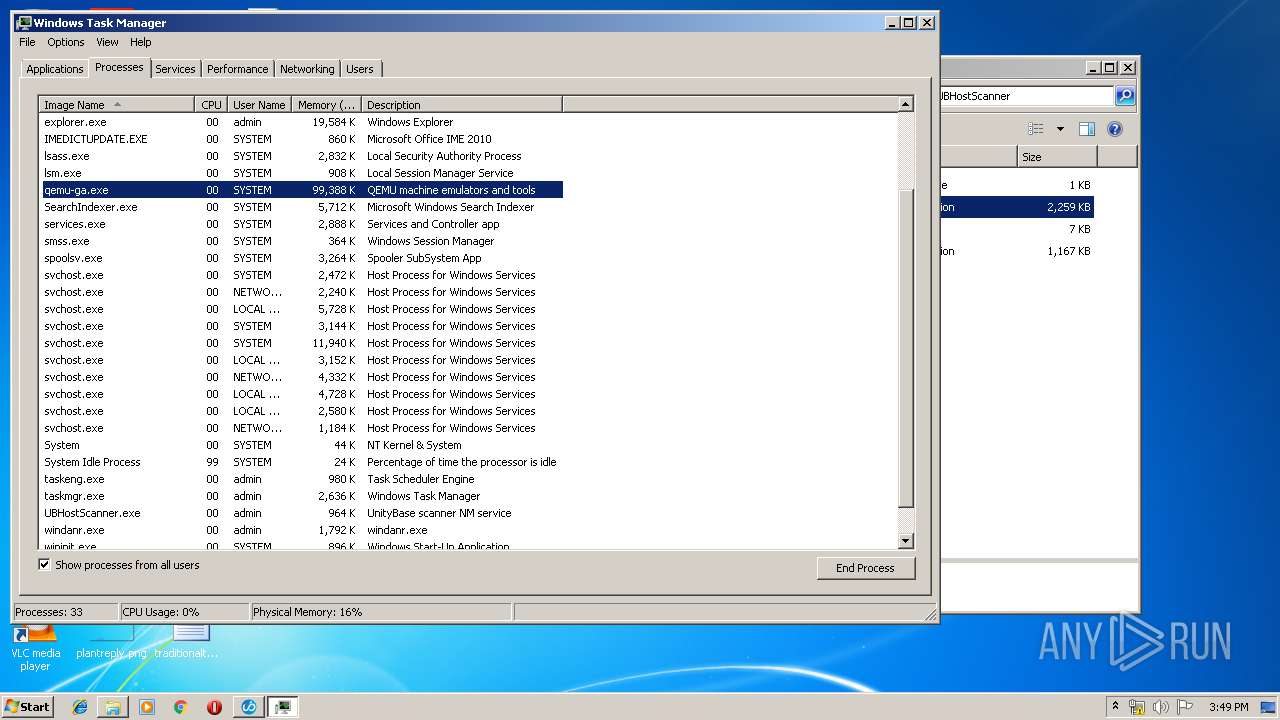Open the File menu

click(x=27, y=42)
